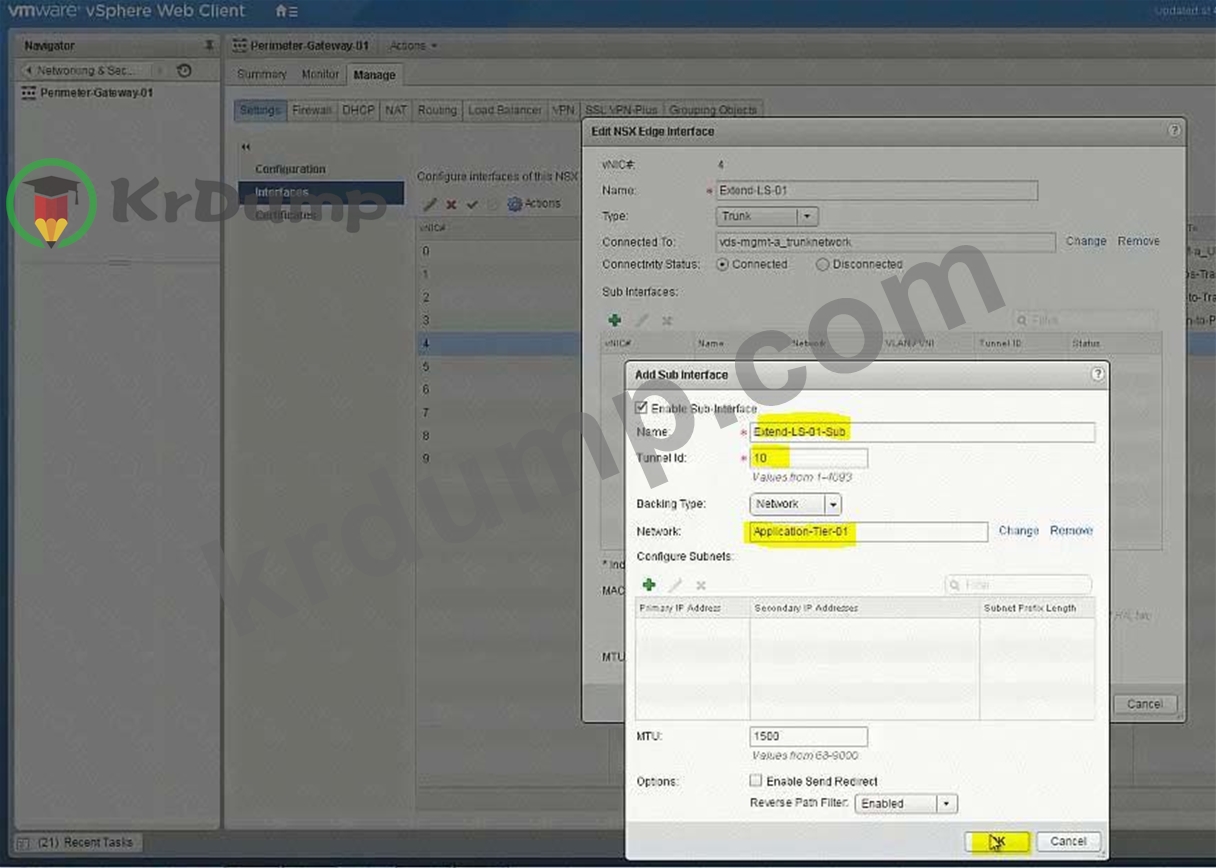1216x868 pixels.
Task: Click Cancel in the Edit NSX Edge Interface dialog
Action: [x=1145, y=704]
